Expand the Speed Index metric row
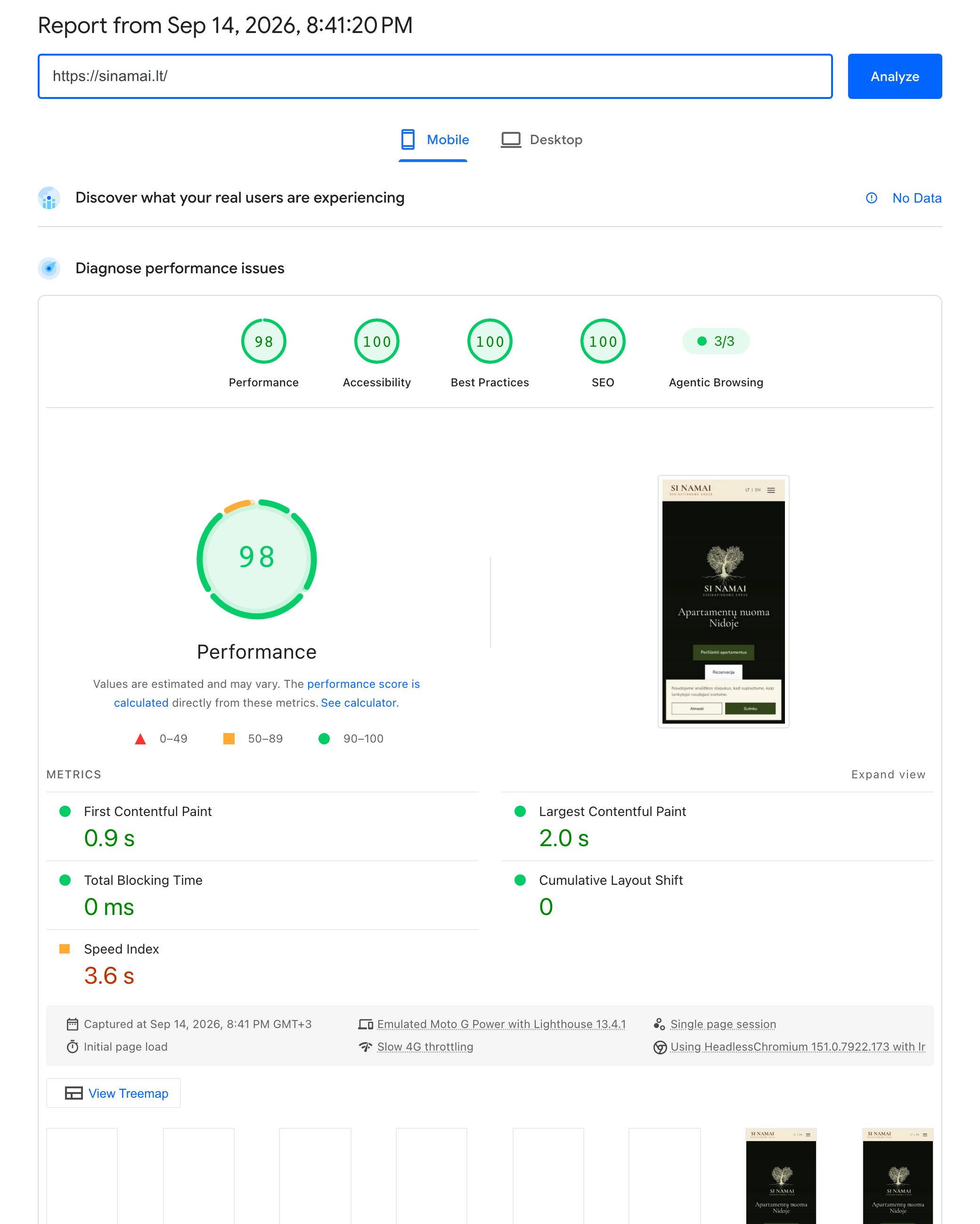Screen dimensions: 980x1224 coord(262,964)
